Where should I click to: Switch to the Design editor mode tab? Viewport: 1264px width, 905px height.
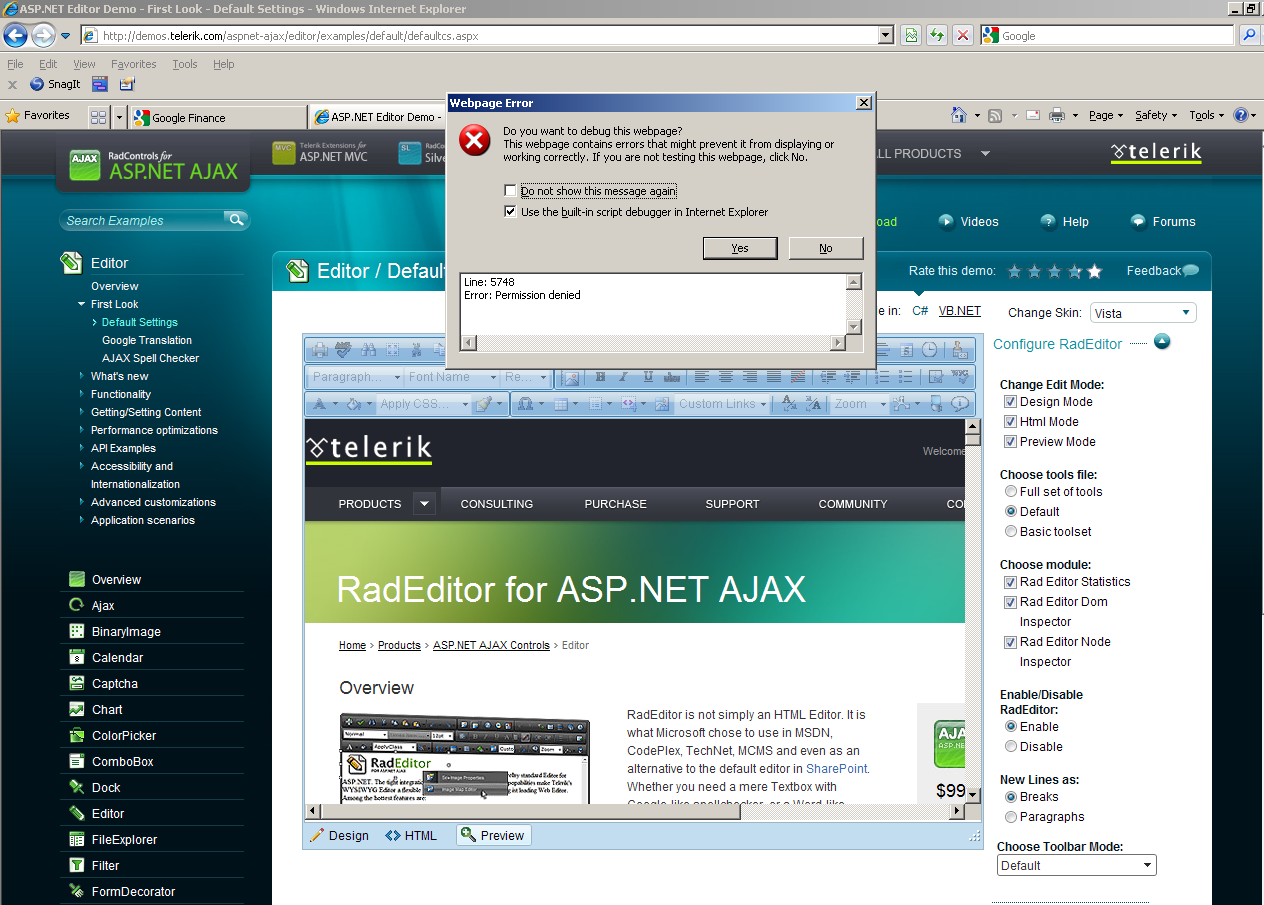tap(340, 835)
